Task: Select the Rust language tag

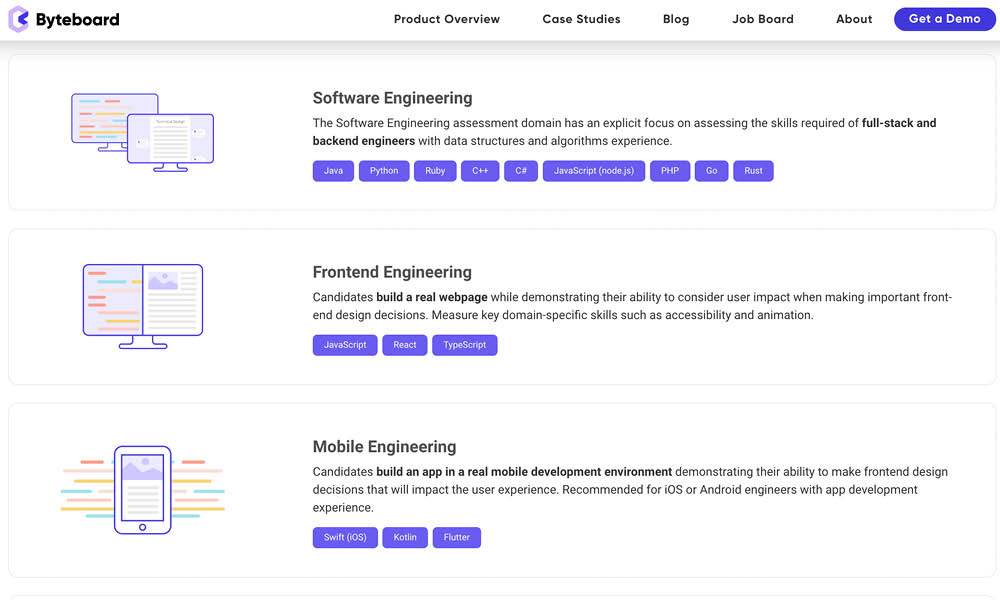Action: (x=753, y=170)
